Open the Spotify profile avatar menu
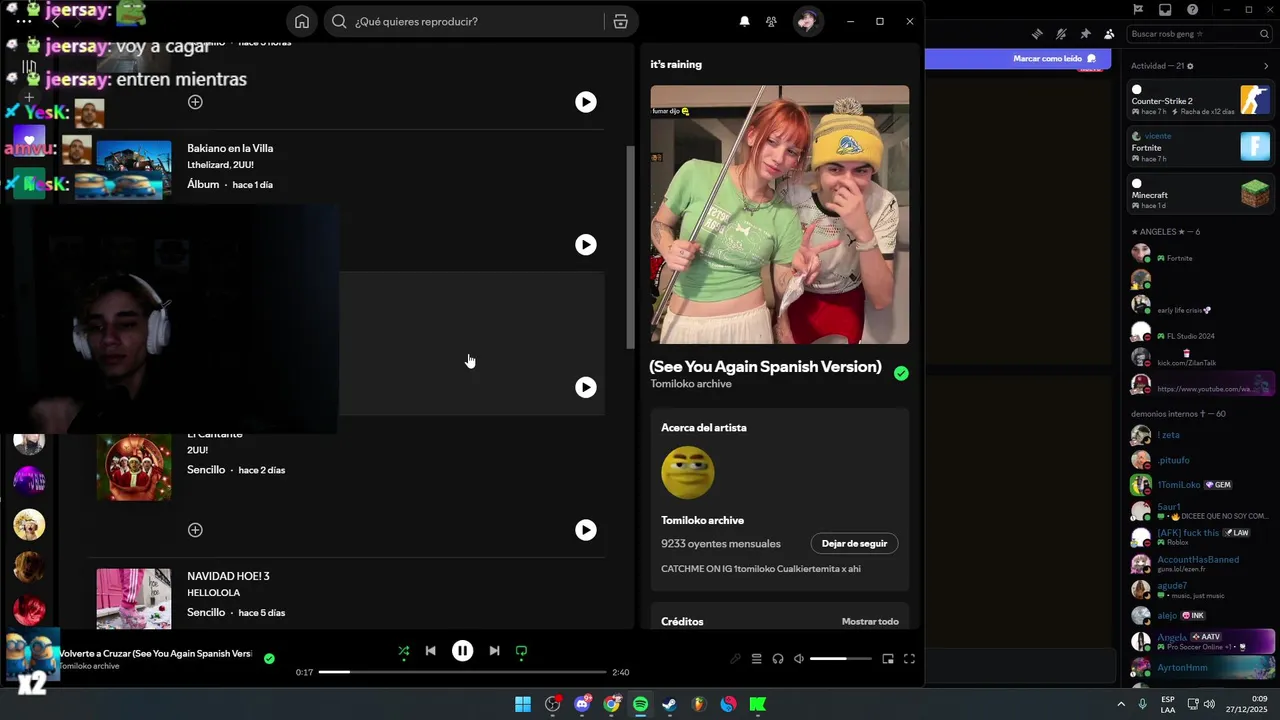The width and height of the screenshot is (1280, 720). [x=808, y=21]
